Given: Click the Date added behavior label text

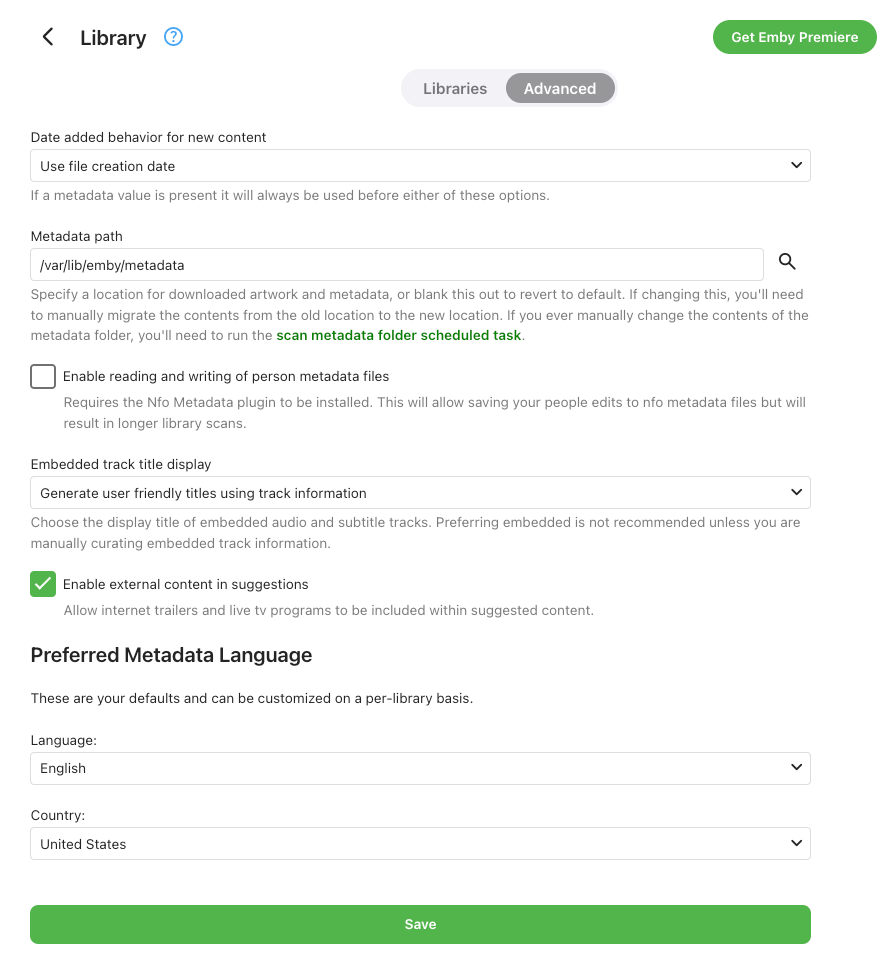Looking at the screenshot, I should (x=148, y=138).
